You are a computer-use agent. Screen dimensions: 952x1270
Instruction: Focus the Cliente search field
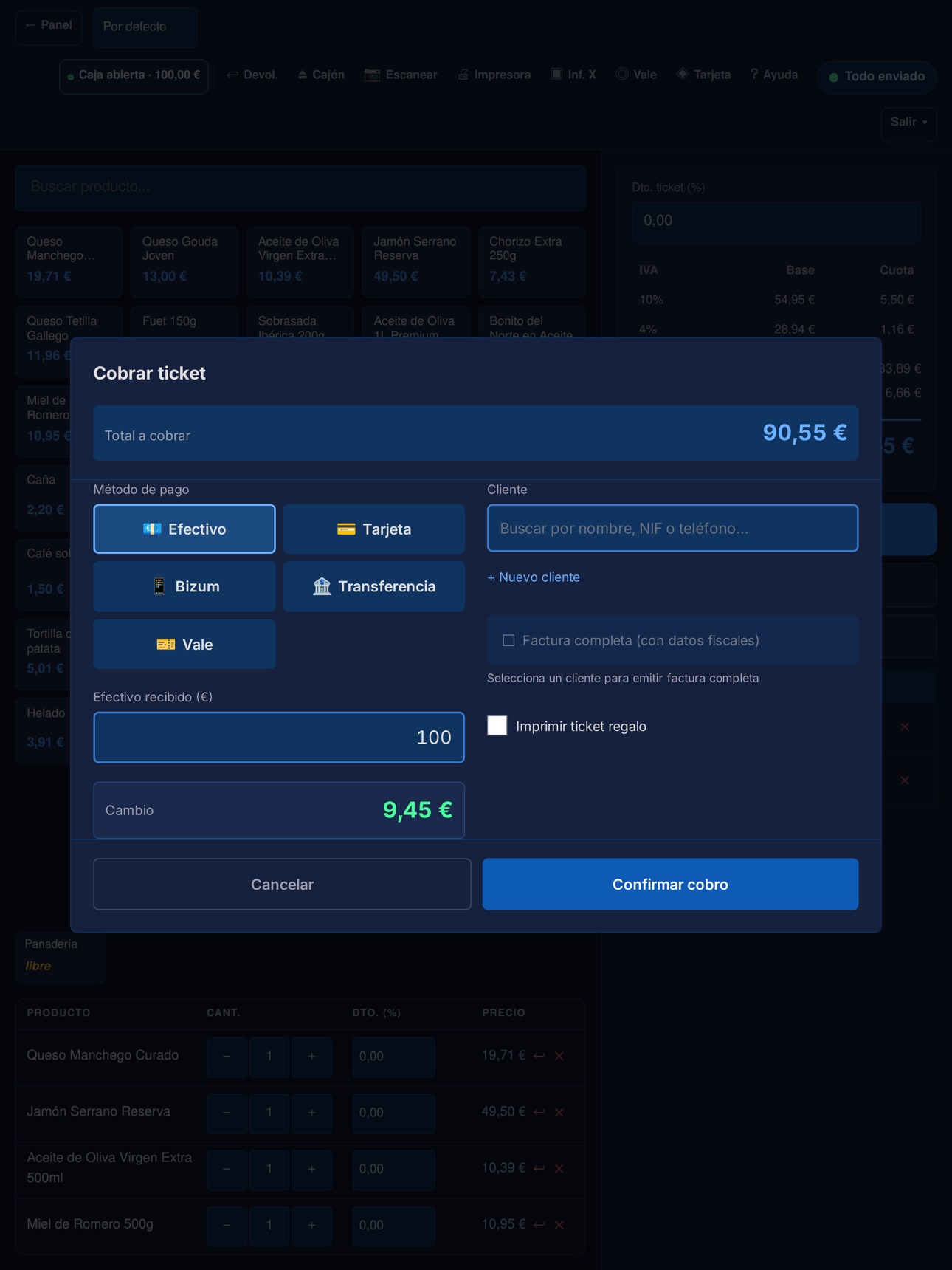pyautogui.click(x=672, y=528)
